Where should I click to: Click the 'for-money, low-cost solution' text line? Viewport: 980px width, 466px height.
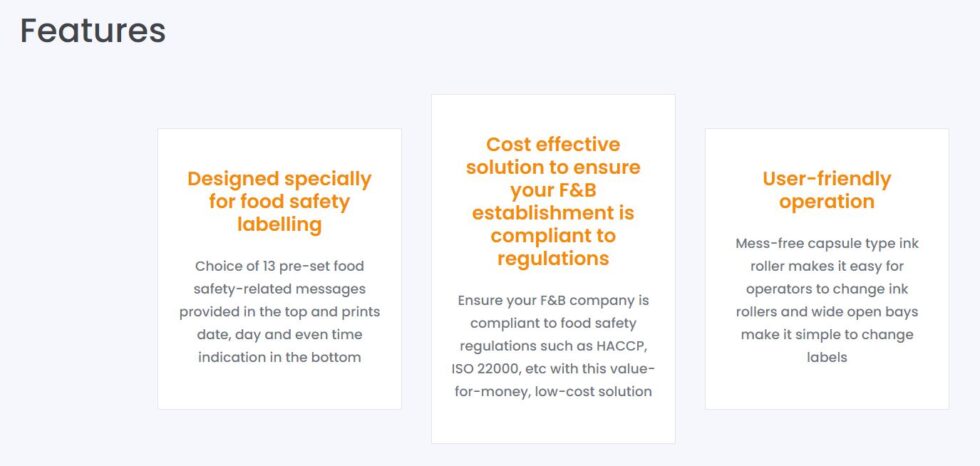pos(553,391)
